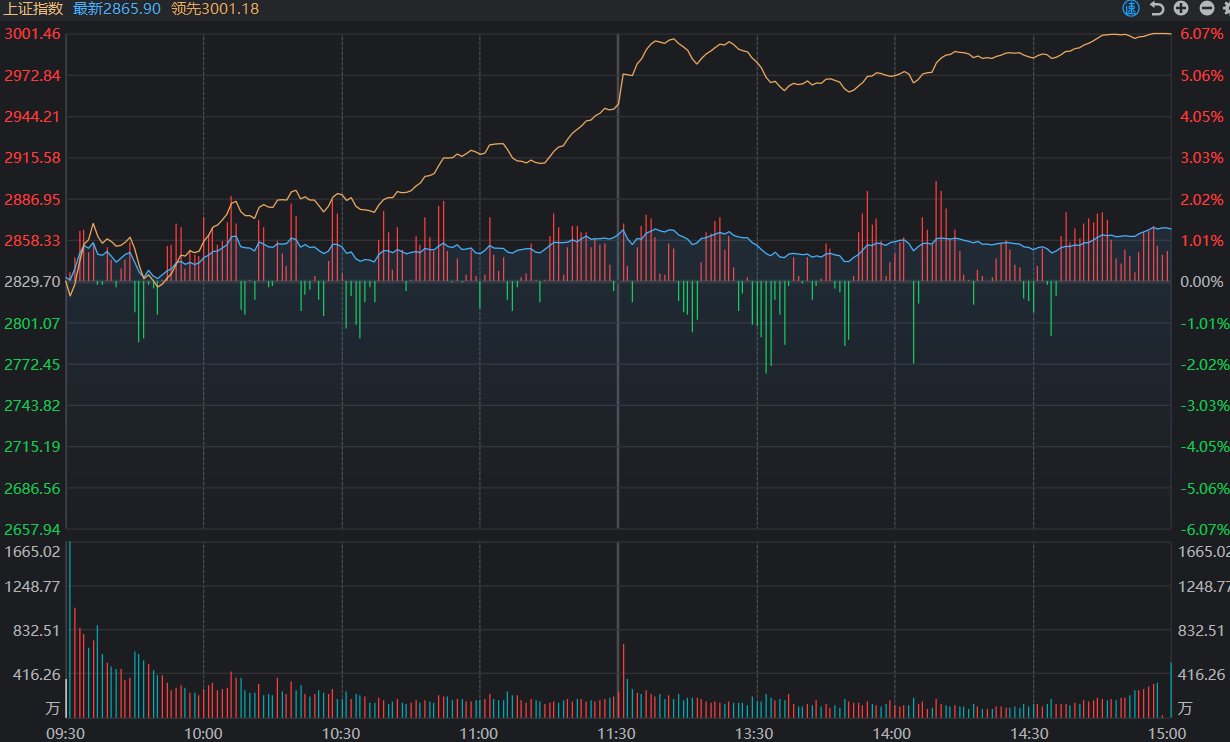Click the 上证指数 index title

[x=33, y=9]
